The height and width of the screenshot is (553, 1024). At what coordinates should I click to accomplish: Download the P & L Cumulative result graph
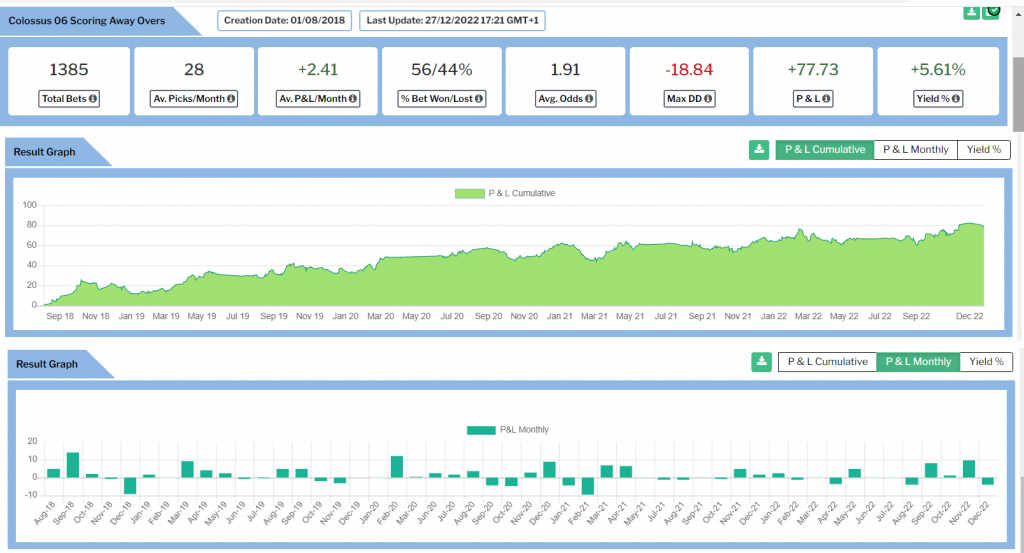(x=759, y=150)
